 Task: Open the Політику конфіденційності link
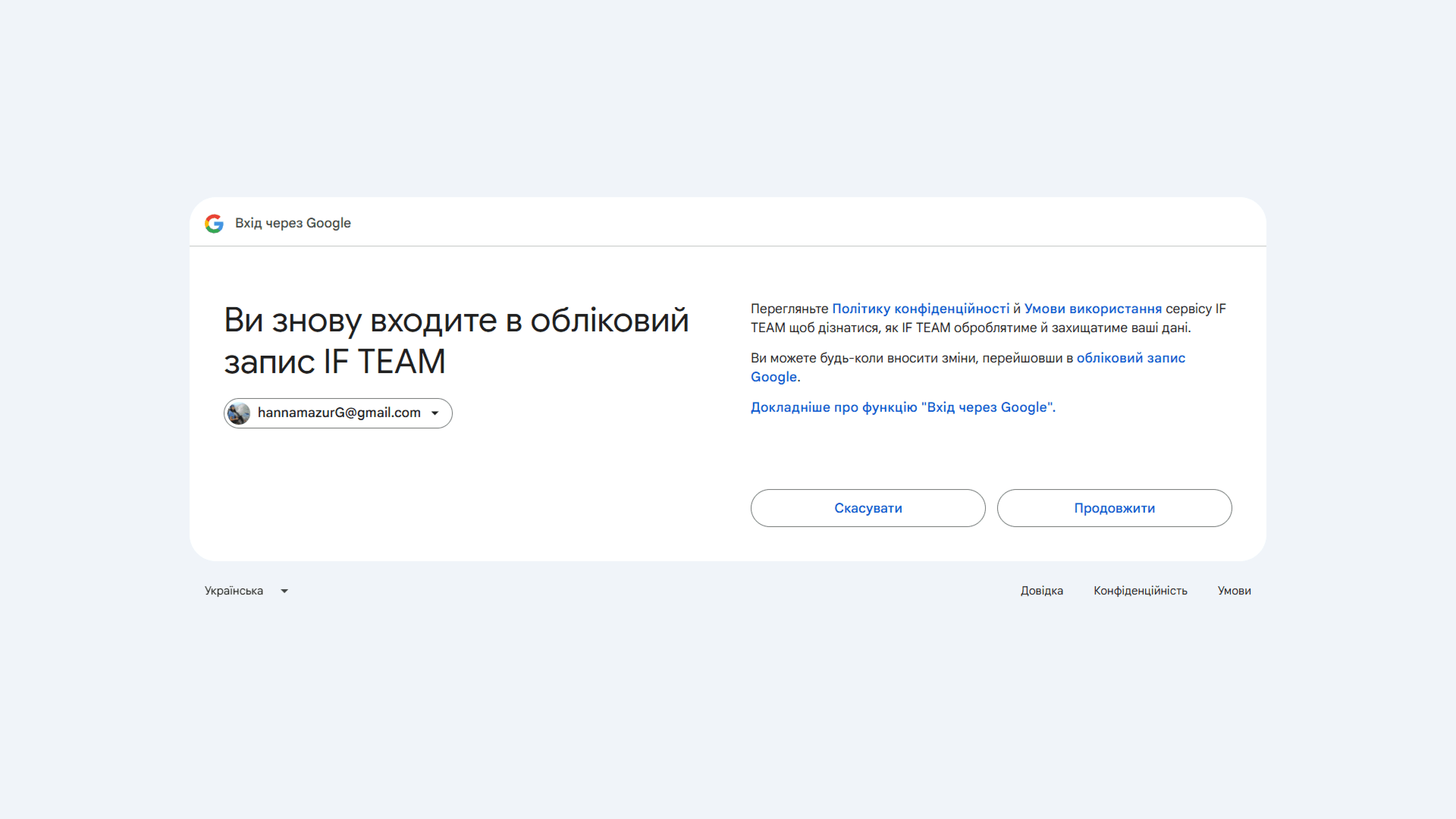pos(921,309)
